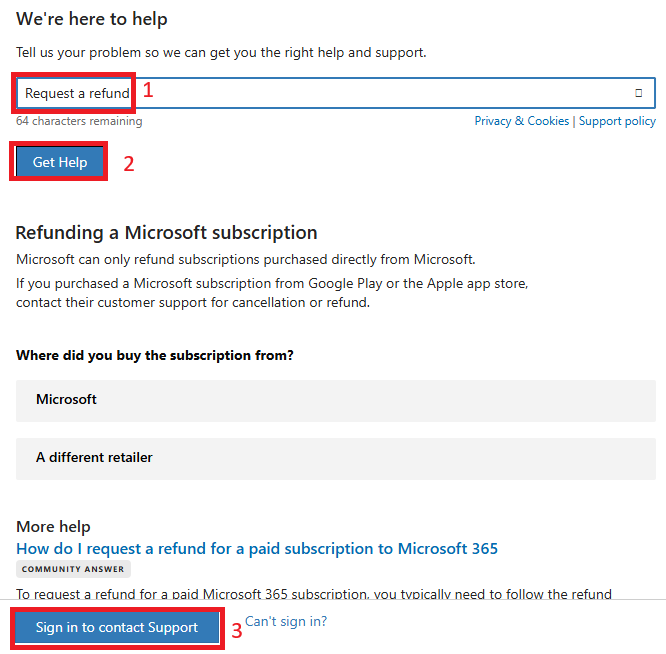Click the small clear icon inside search box
The width and height of the screenshot is (666, 654).
tap(638, 93)
